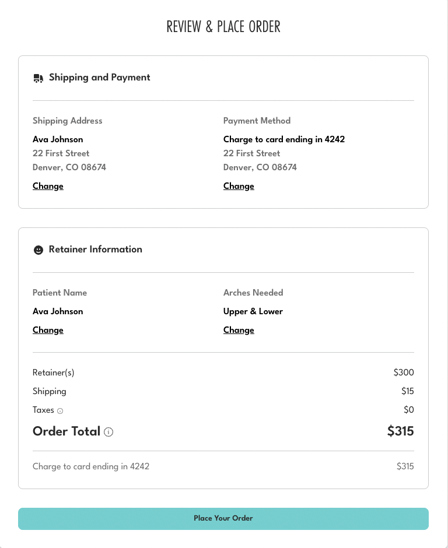Select the Order Total amount $315
This screenshot has width=448, height=548.
[400, 431]
